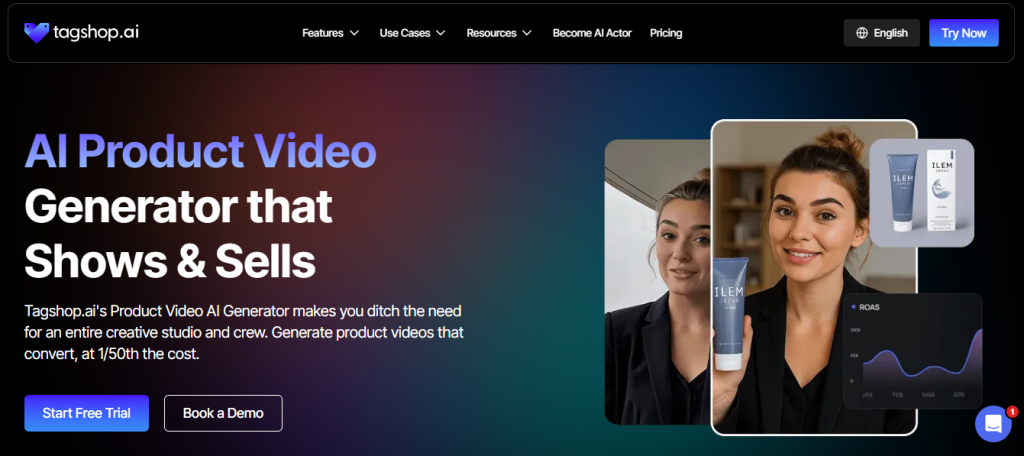Click the ILEM product image card

tap(921, 193)
